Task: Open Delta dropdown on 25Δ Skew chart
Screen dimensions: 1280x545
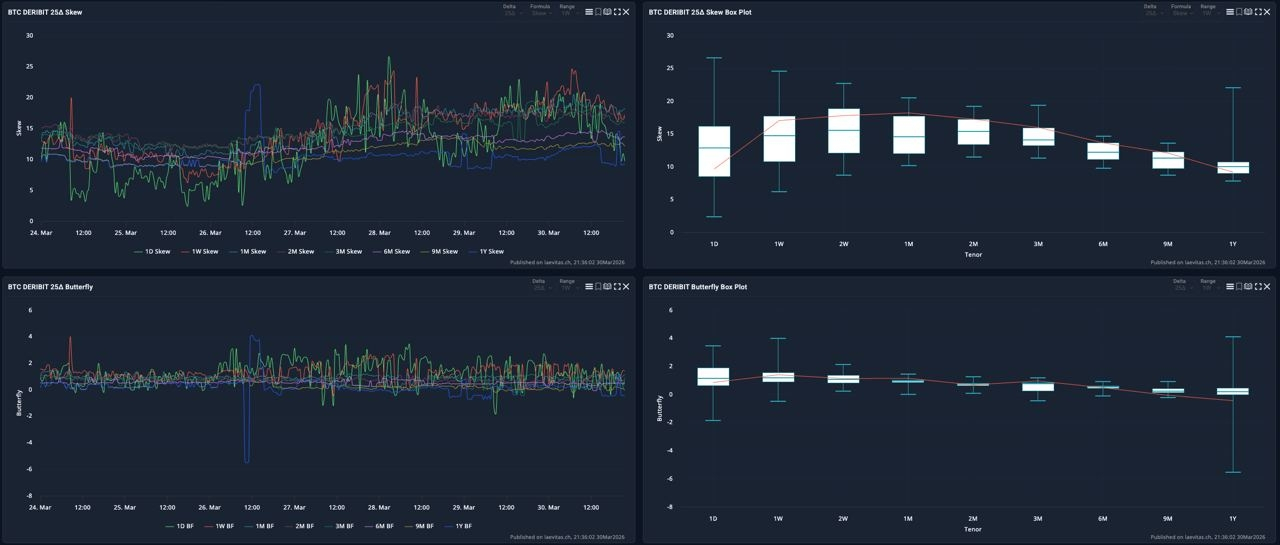Action: (510, 10)
